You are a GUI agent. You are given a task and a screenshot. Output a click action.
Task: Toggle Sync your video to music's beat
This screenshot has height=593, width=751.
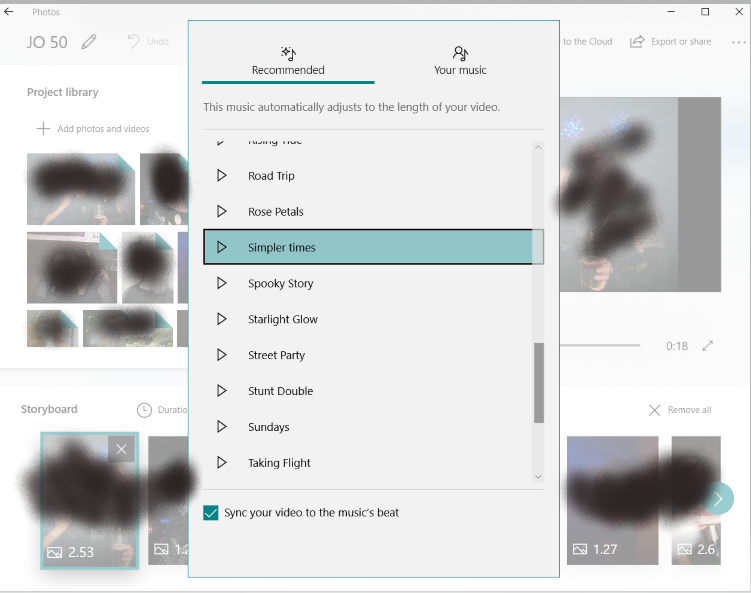211,513
